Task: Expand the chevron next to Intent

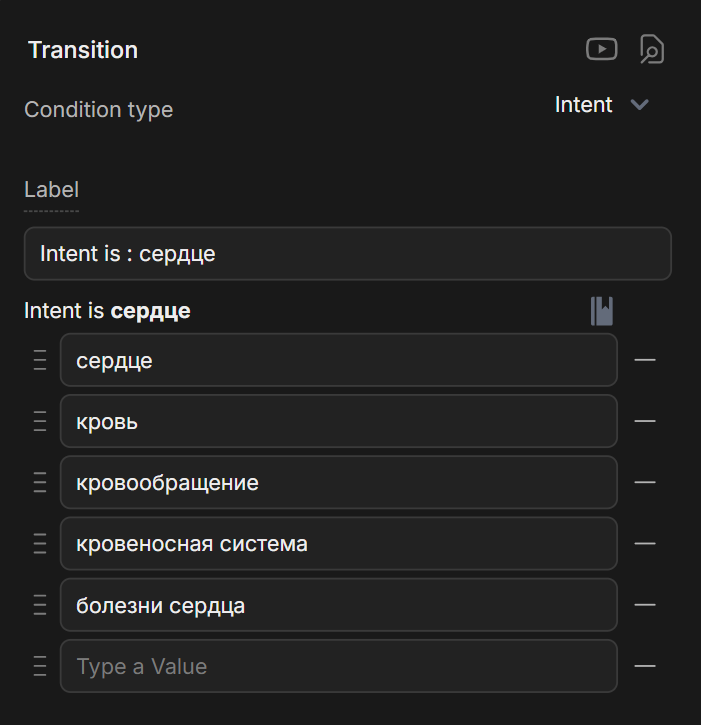Action: pos(640,105)
